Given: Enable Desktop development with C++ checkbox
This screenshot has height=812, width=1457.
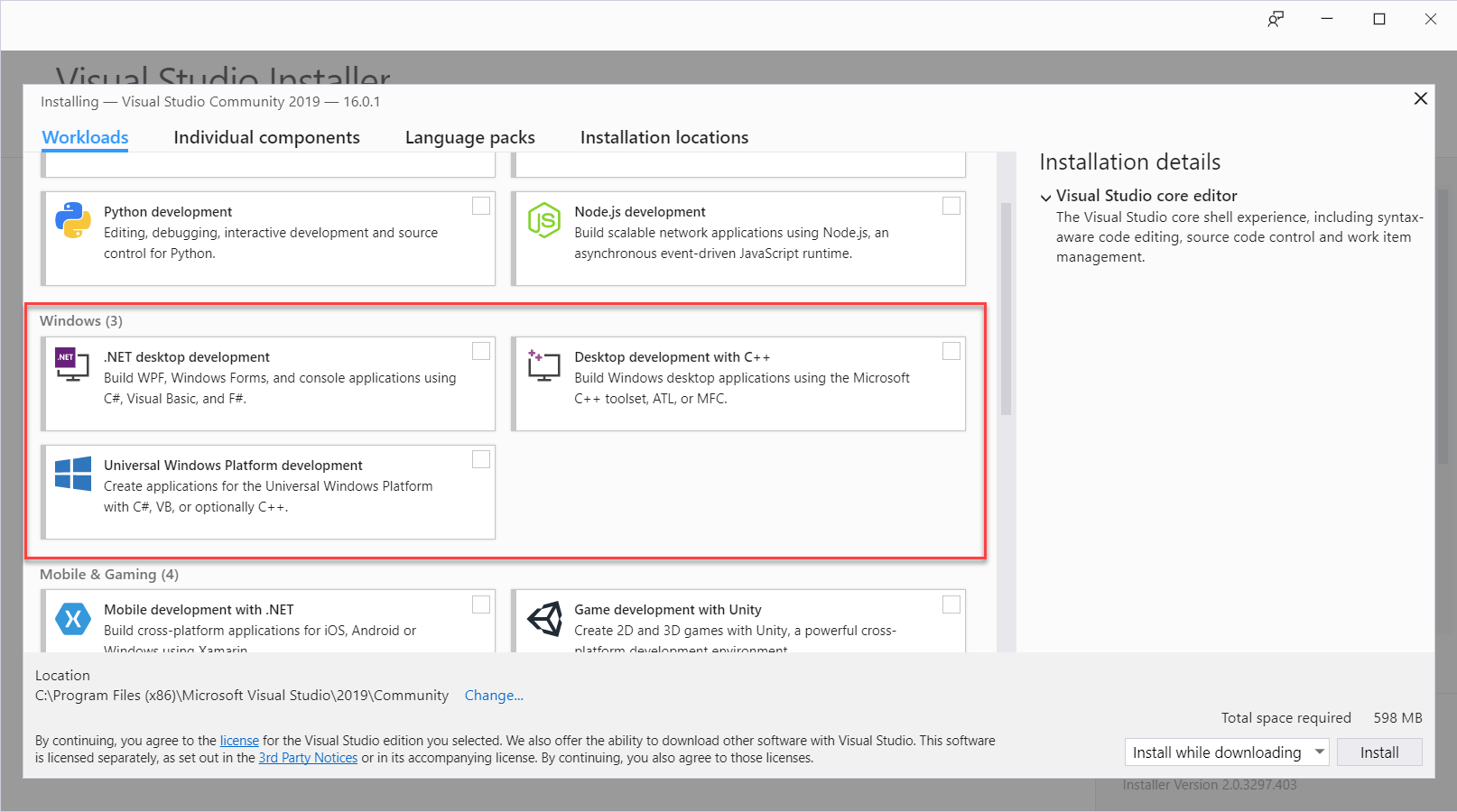Looking at the screenshot, I should (951, 351).
